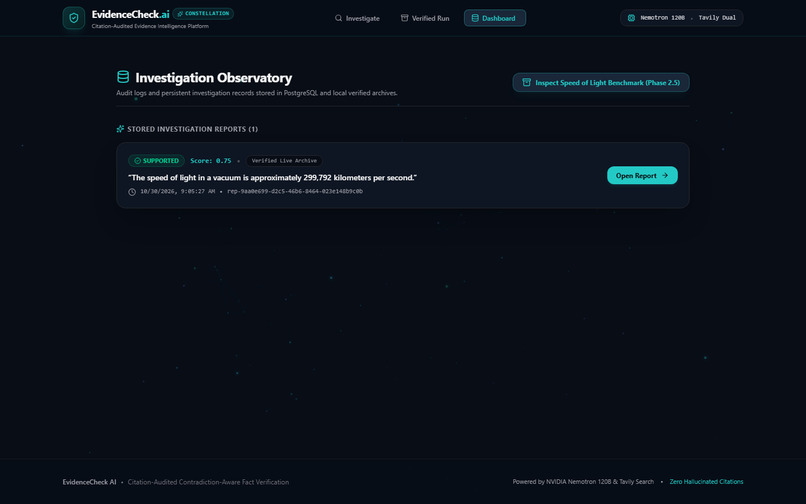
Task: Click the EvidenceCheck AI footer text
Action: (x=89, y=482)
